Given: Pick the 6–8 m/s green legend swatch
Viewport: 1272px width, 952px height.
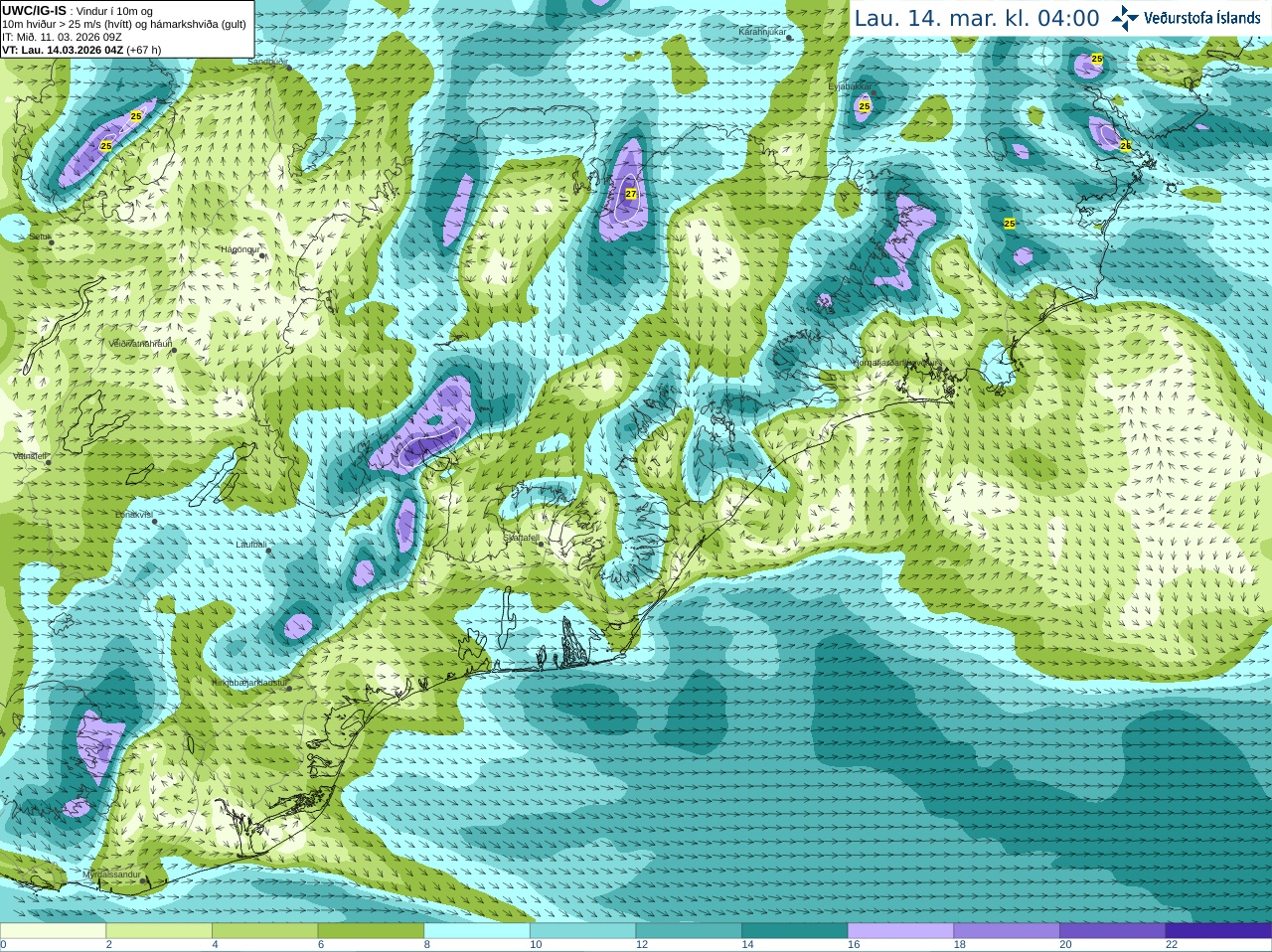Looking at the screenshot, I should (371, 931).
